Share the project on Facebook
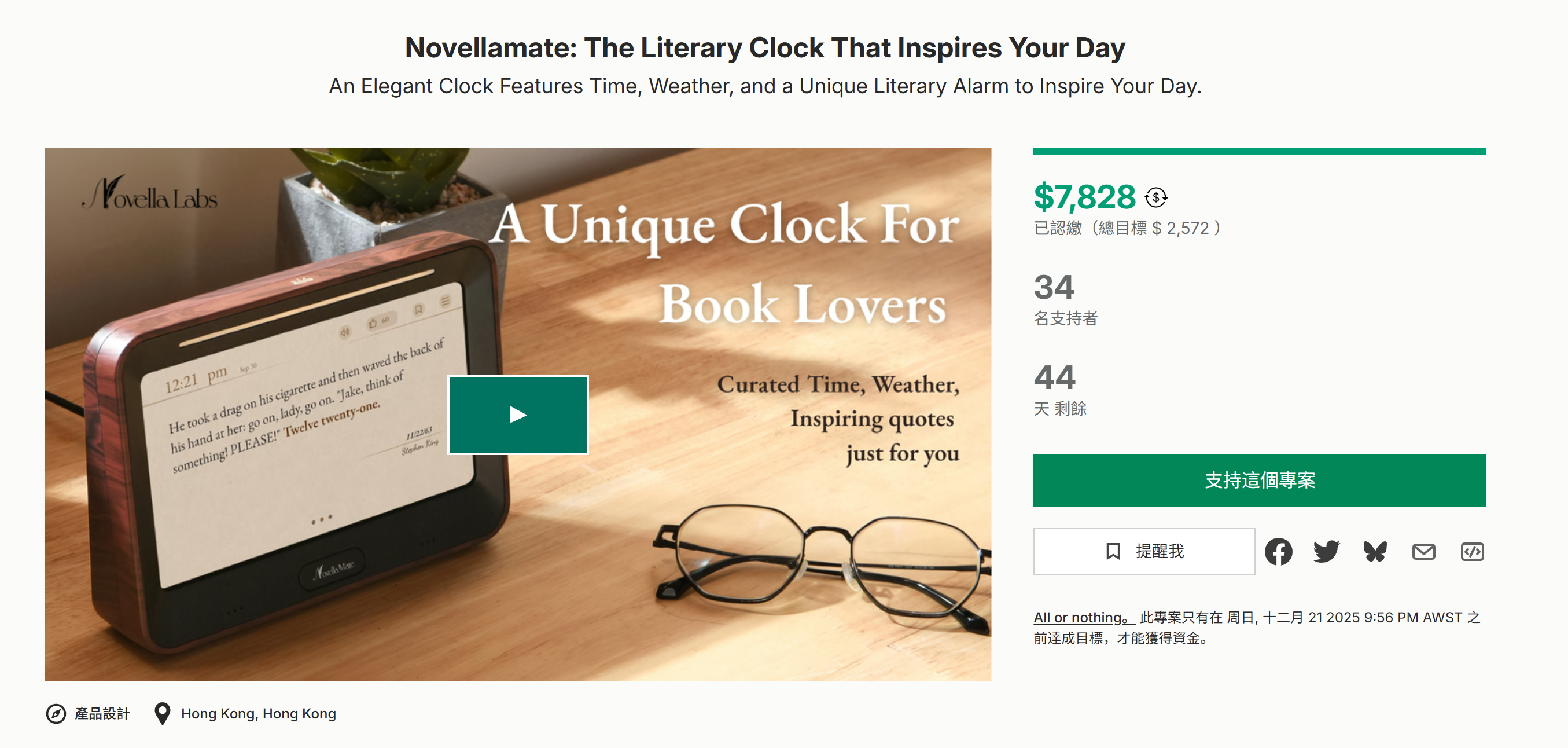This screenshot has height=748, width=1568. 1278,552
